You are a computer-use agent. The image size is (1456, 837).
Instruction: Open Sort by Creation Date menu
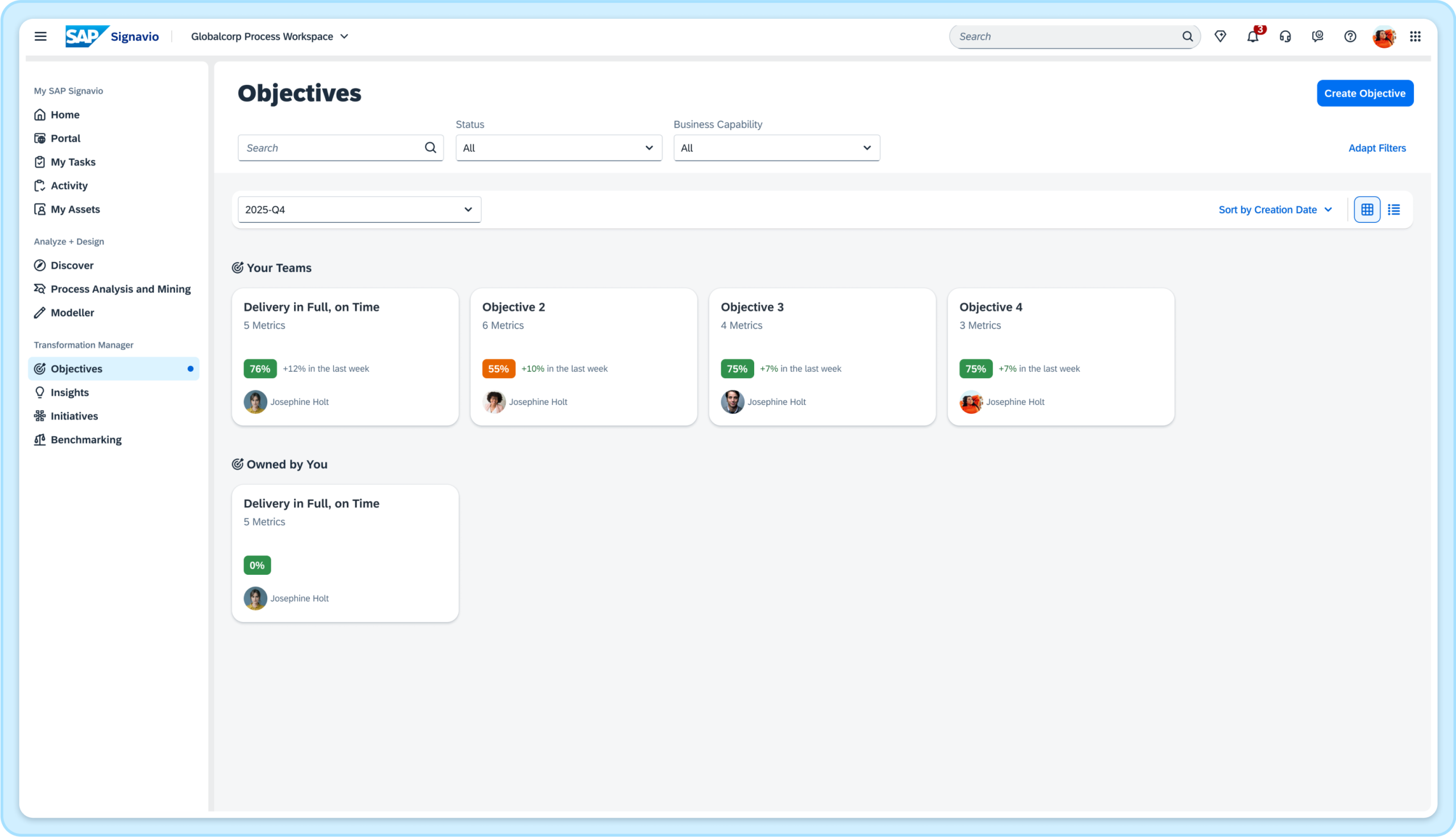coord(1275,210)
